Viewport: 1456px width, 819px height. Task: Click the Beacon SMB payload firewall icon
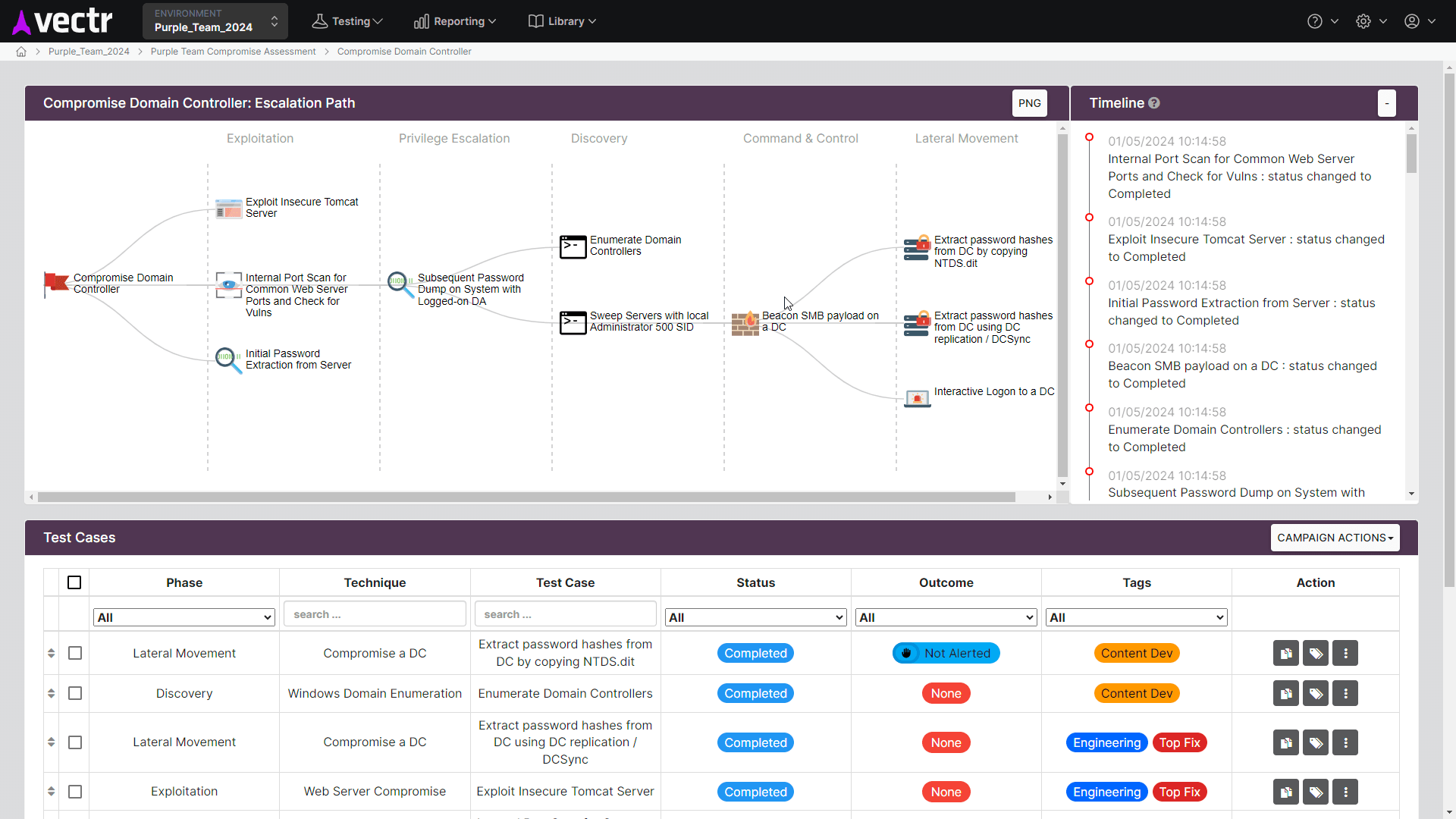745,323
